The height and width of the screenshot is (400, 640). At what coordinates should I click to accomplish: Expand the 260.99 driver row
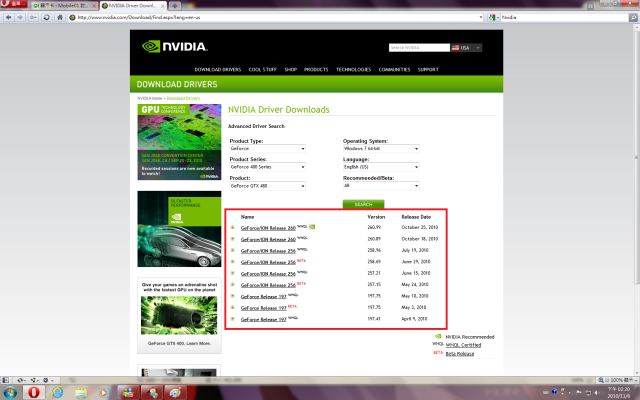coord(233,227)
